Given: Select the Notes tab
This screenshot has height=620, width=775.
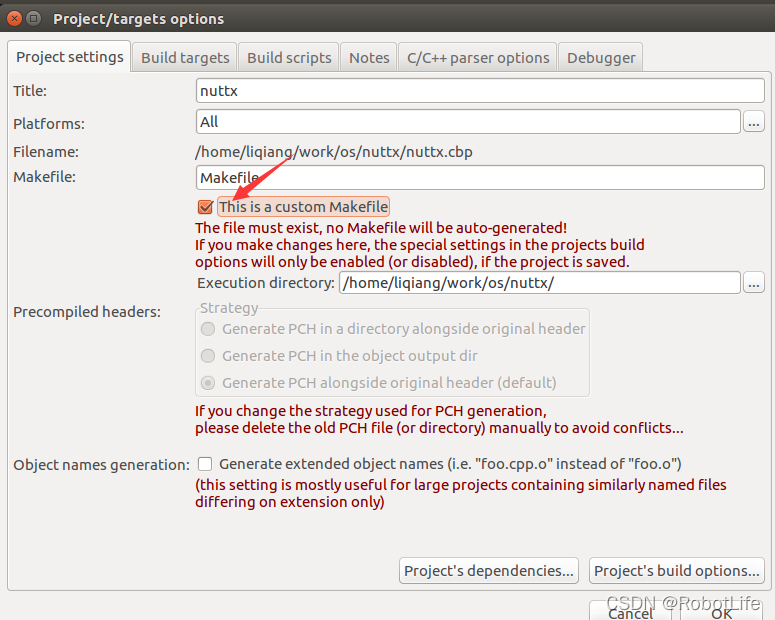Looking at the screenshot, I should [369, 58].
